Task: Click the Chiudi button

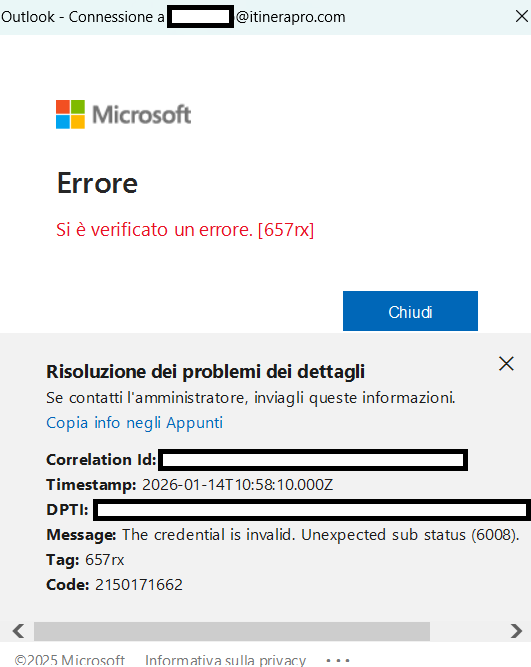Action: pos(410,311)
